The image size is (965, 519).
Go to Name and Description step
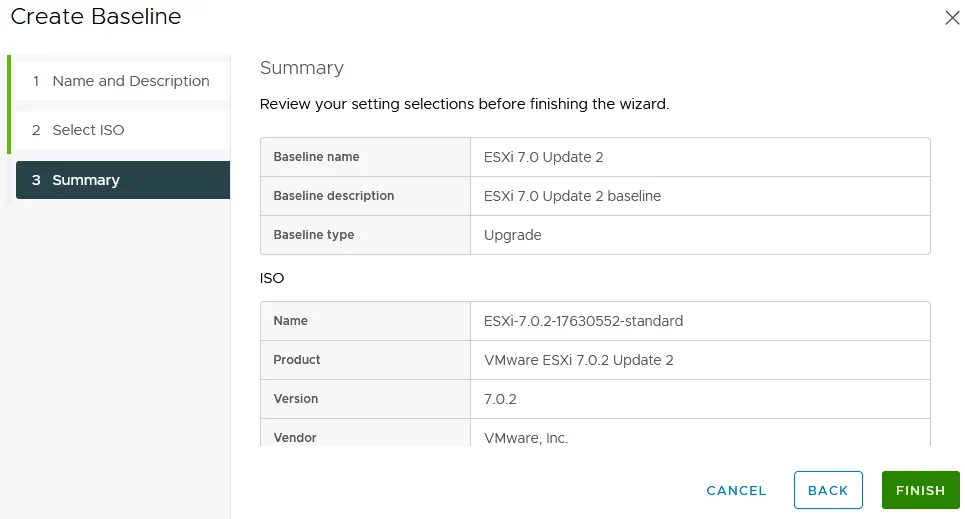(130, 81)
